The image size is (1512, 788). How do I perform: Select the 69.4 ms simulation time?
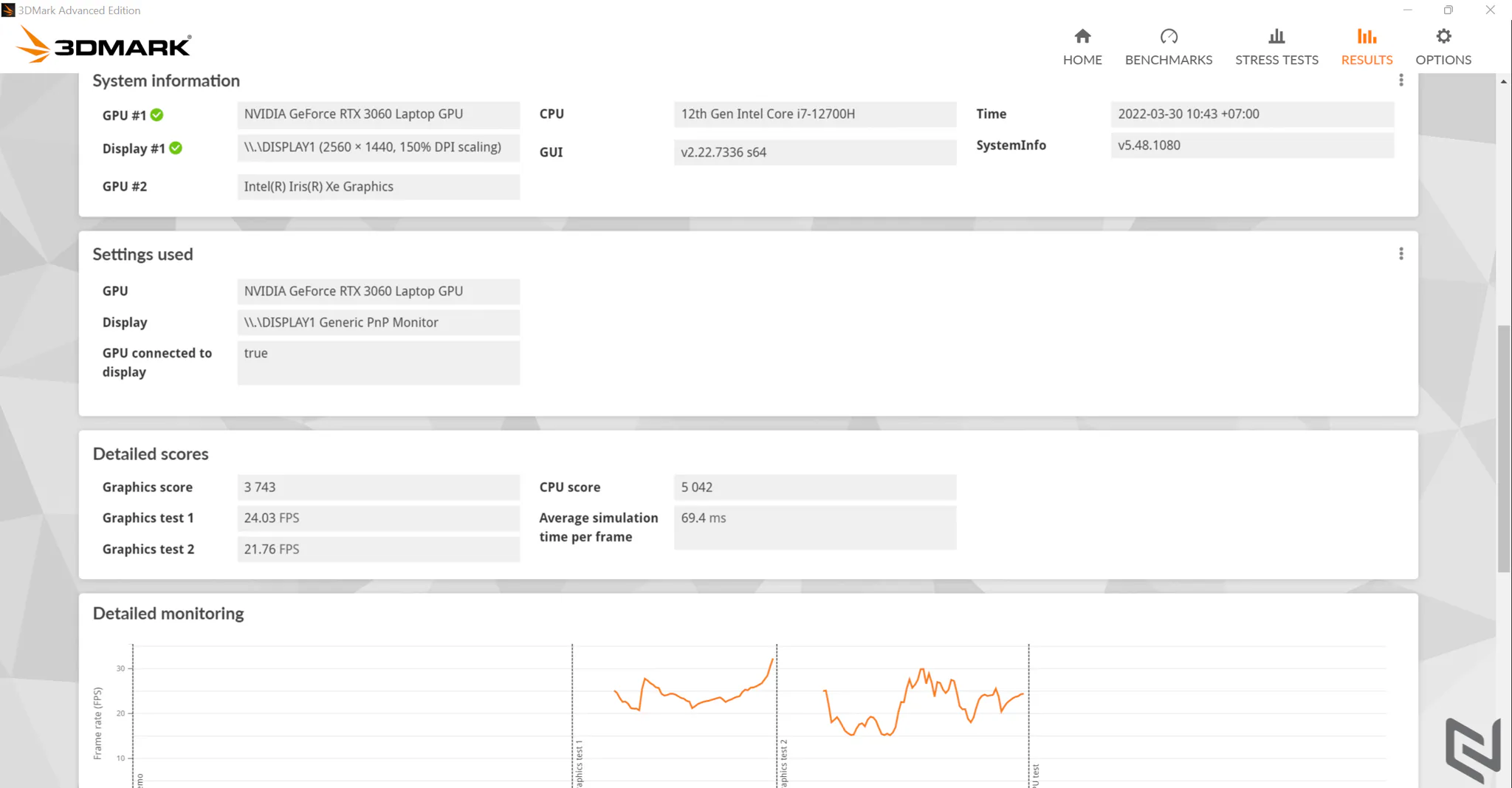tap(815, 527)
